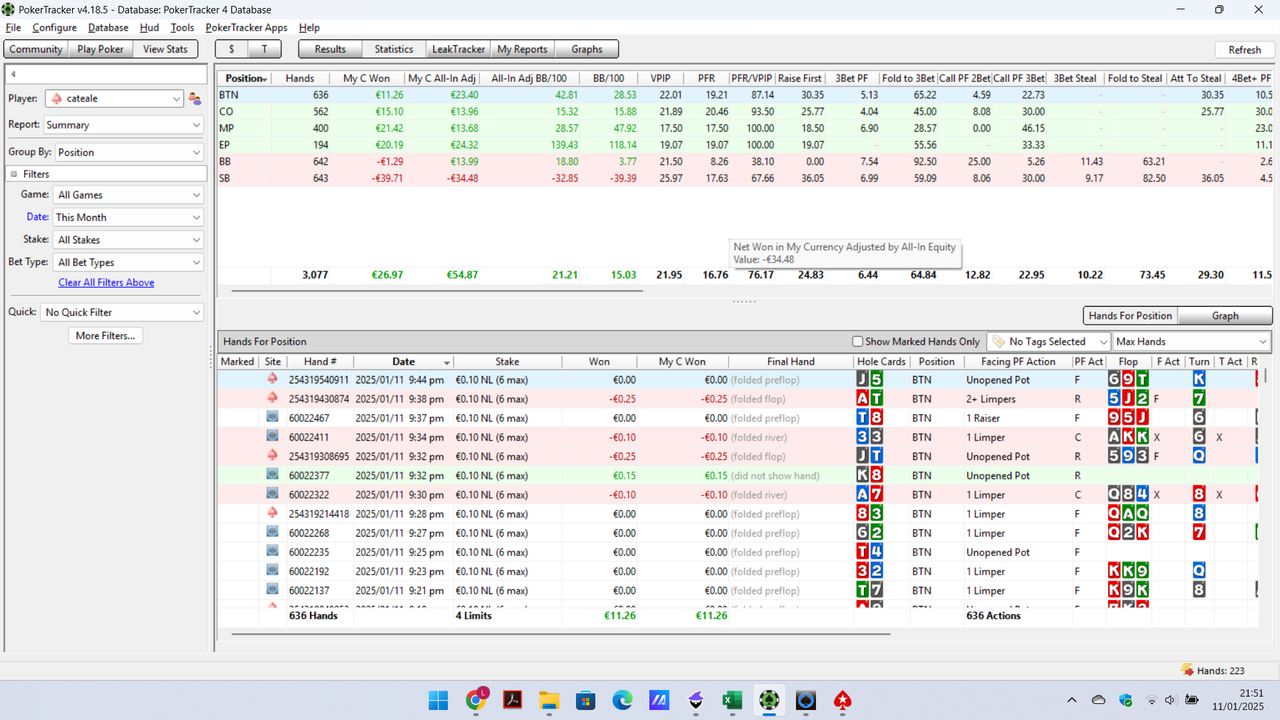Open Windows Start menu

pyautogui.click(x=438, y=701)
